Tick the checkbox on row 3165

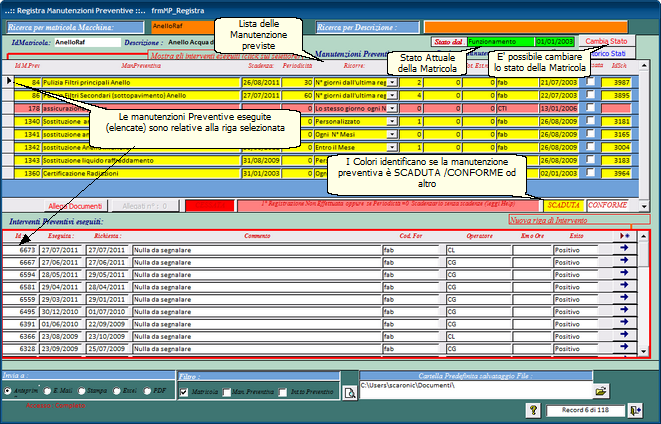[591, 134]
